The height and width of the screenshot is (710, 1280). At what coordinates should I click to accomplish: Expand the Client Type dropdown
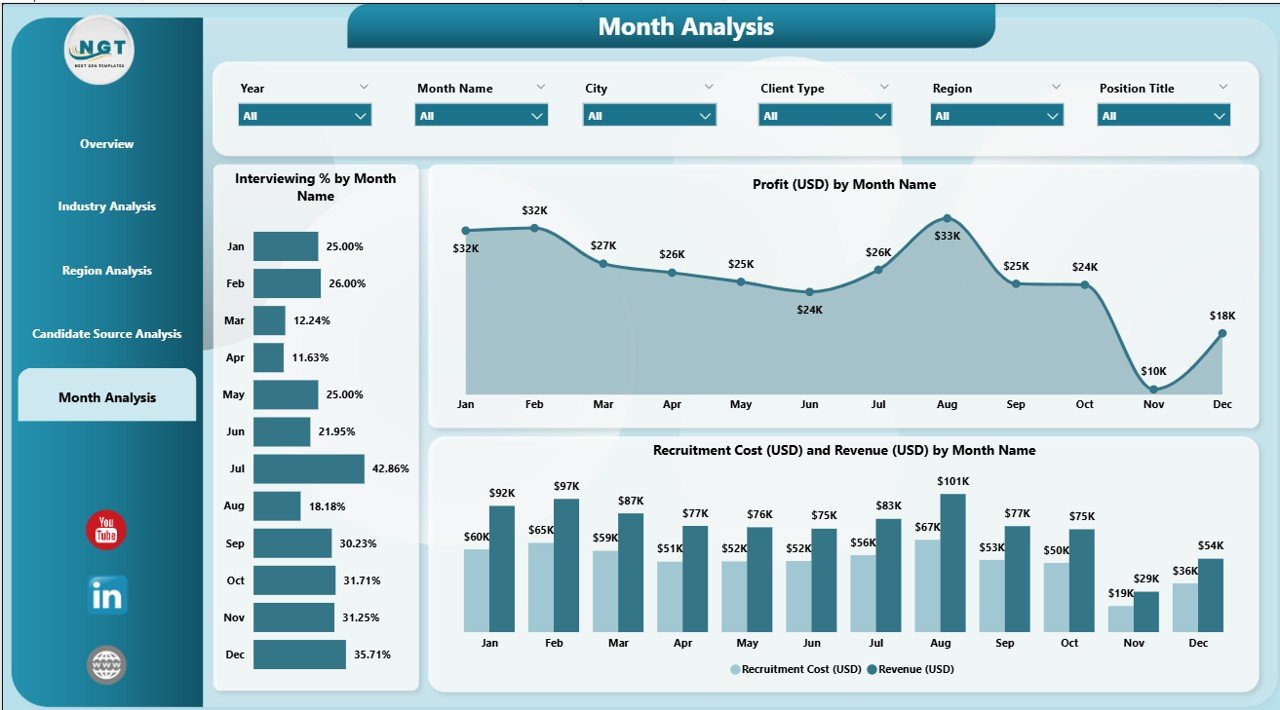tap(824, 115)
